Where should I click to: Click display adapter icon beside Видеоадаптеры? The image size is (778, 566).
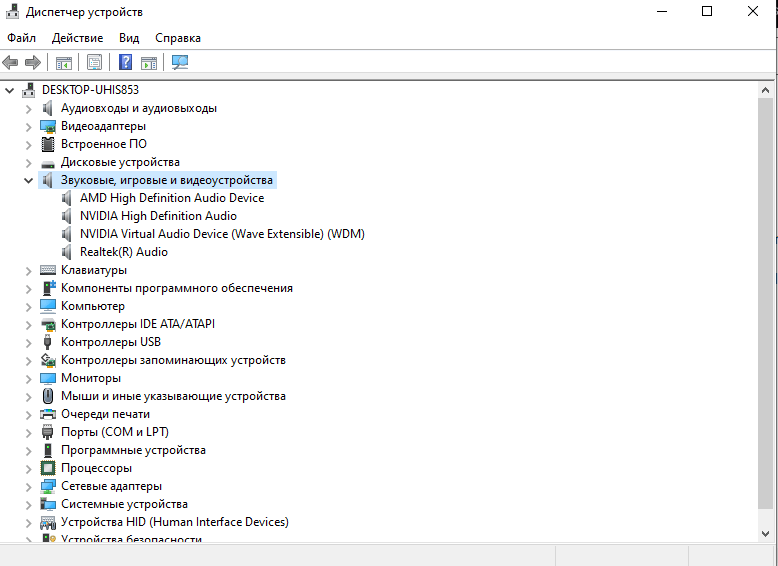click(48, 126)
